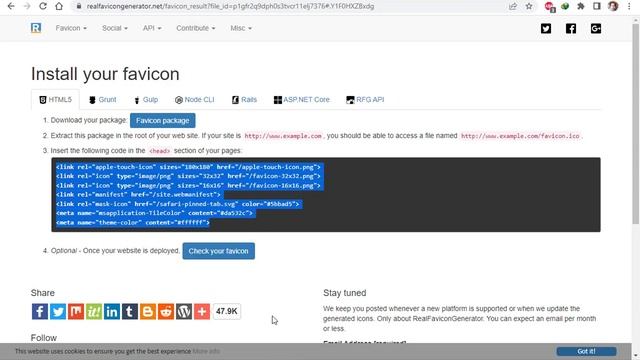Click the browser address bar URL
Viewport: 640px width, 360px height.
pos(230,6)
